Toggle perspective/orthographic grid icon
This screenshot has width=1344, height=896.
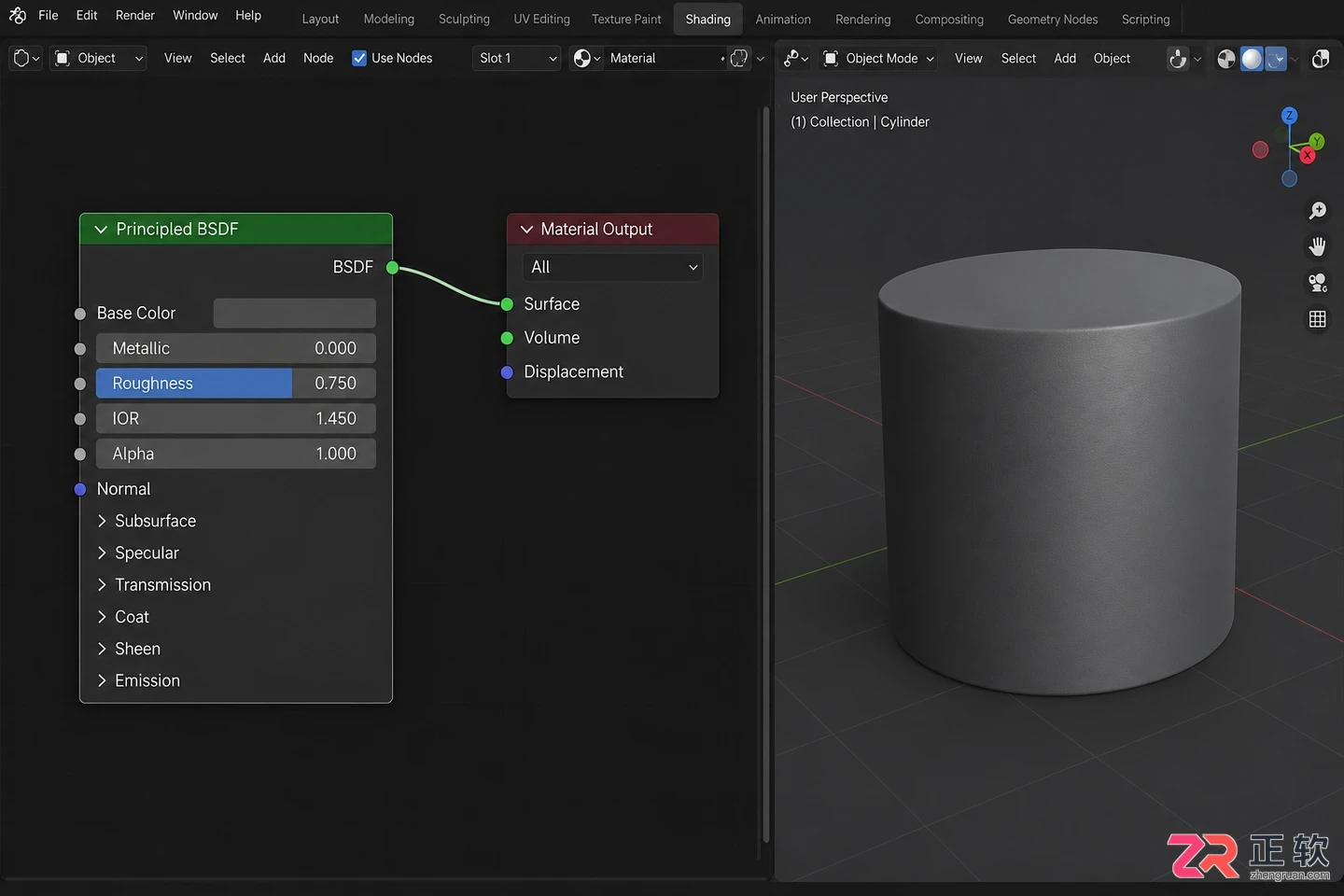click(x=1318, y=319)
